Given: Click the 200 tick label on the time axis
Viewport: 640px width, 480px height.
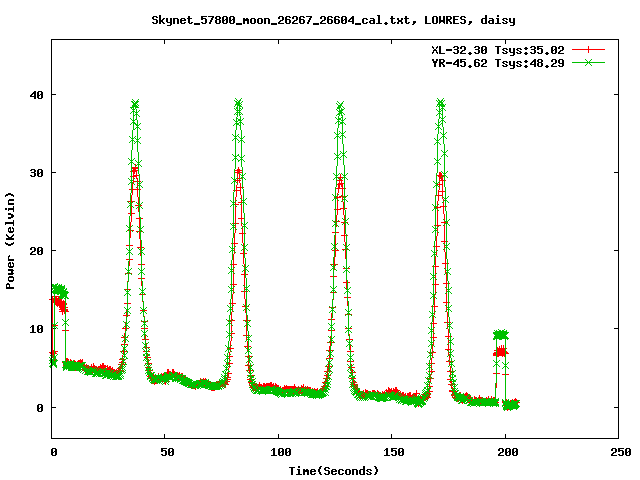Looking at the screenshot, I should click(x=507, y=452).
